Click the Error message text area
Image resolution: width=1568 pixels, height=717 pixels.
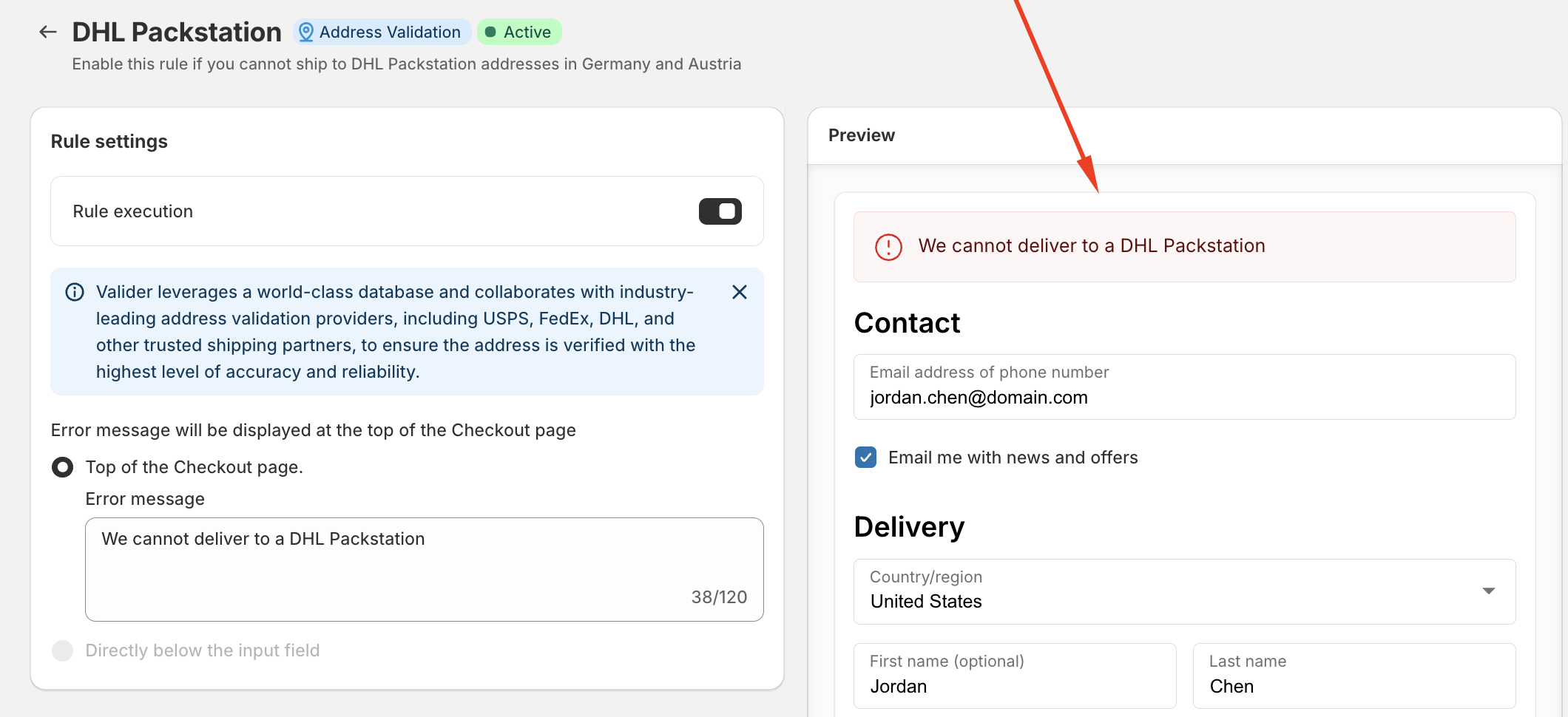[x=425, y=569]
